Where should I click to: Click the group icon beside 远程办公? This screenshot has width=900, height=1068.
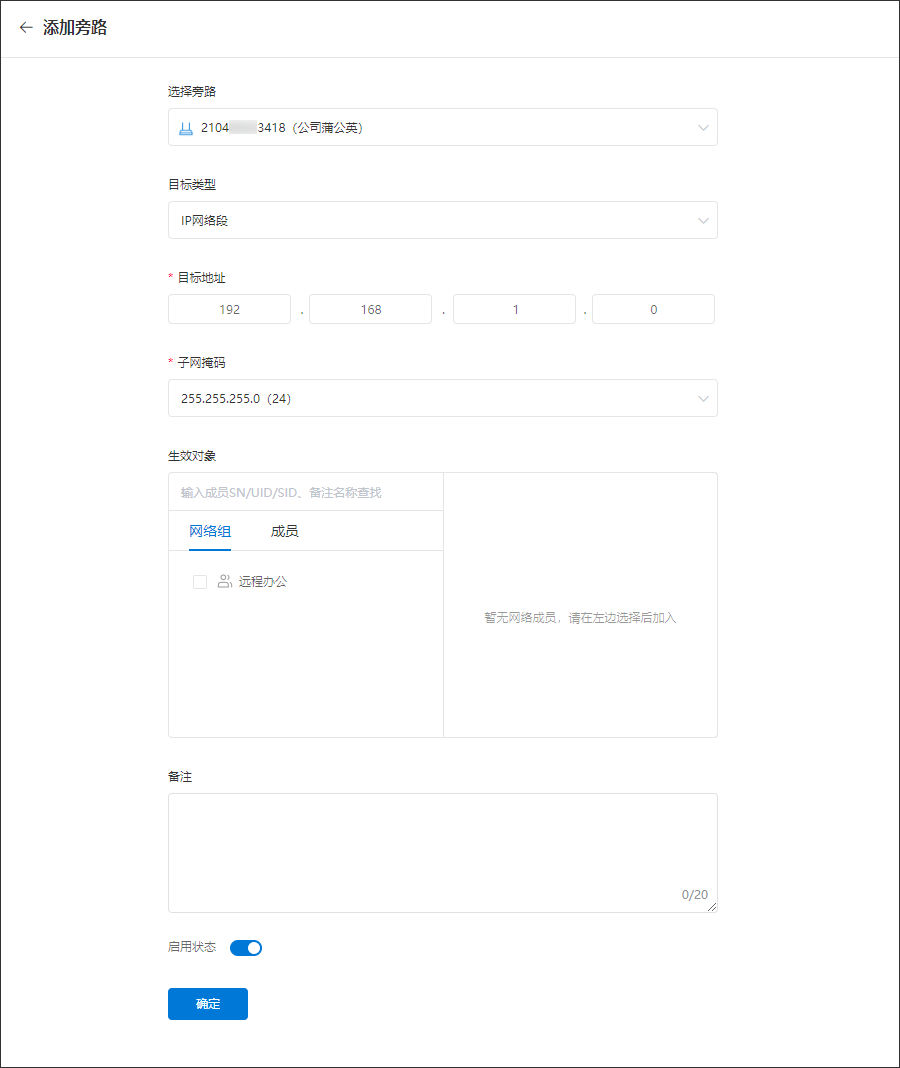pos(224,582)
